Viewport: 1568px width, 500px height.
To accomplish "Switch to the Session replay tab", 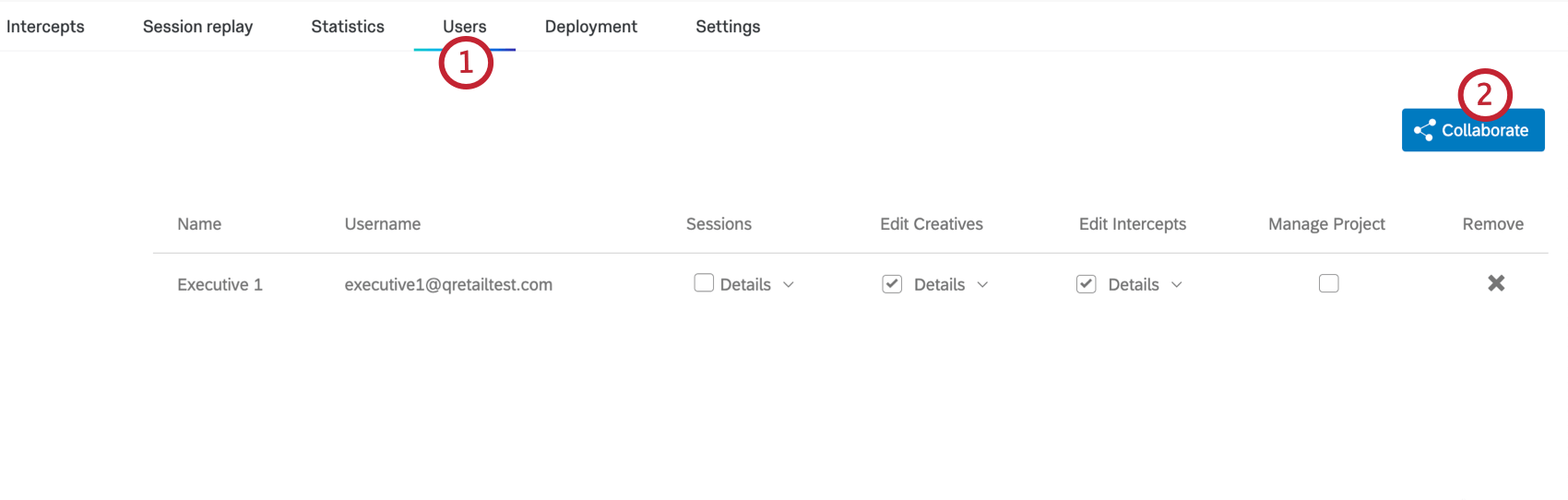I will (197, 27).
